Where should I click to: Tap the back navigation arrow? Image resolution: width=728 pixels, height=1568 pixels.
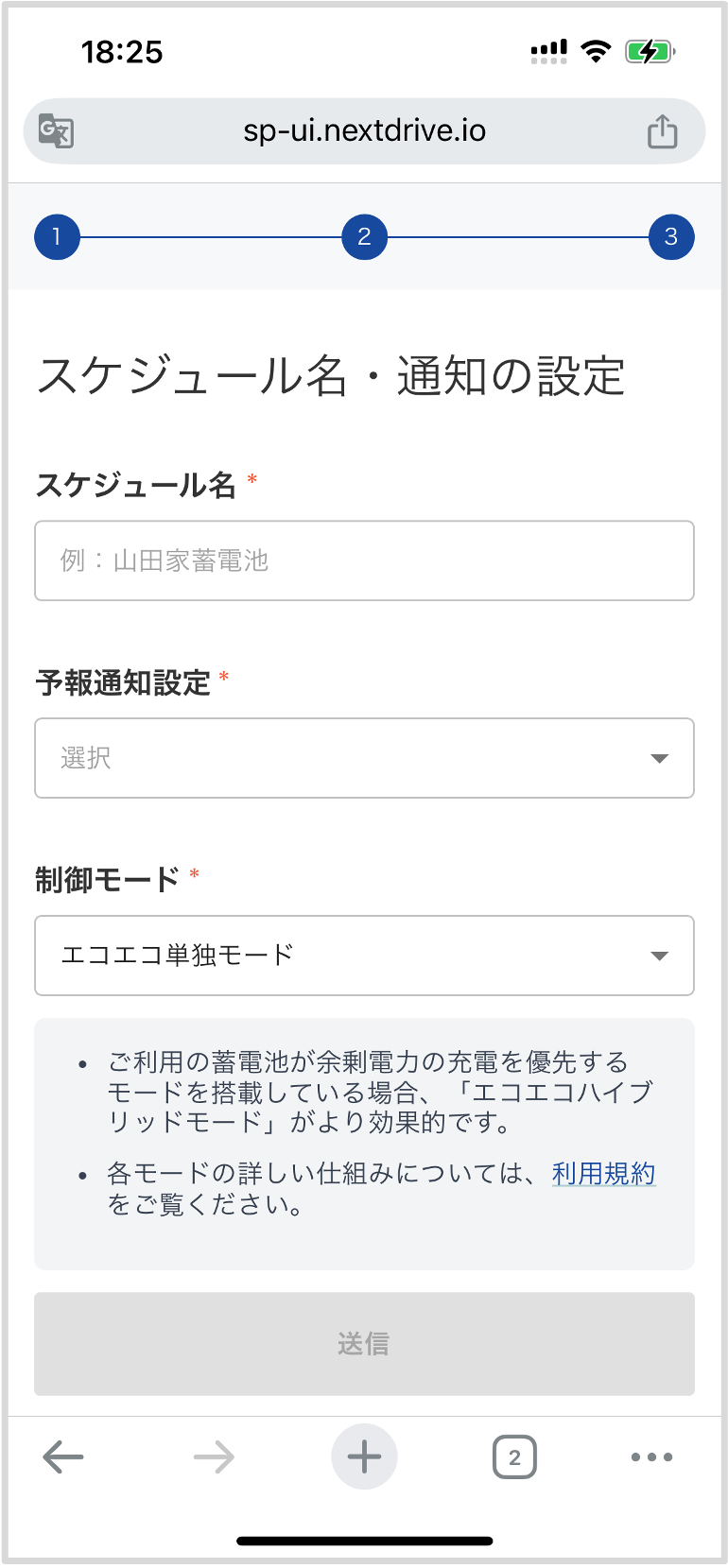coord(63,1456)
